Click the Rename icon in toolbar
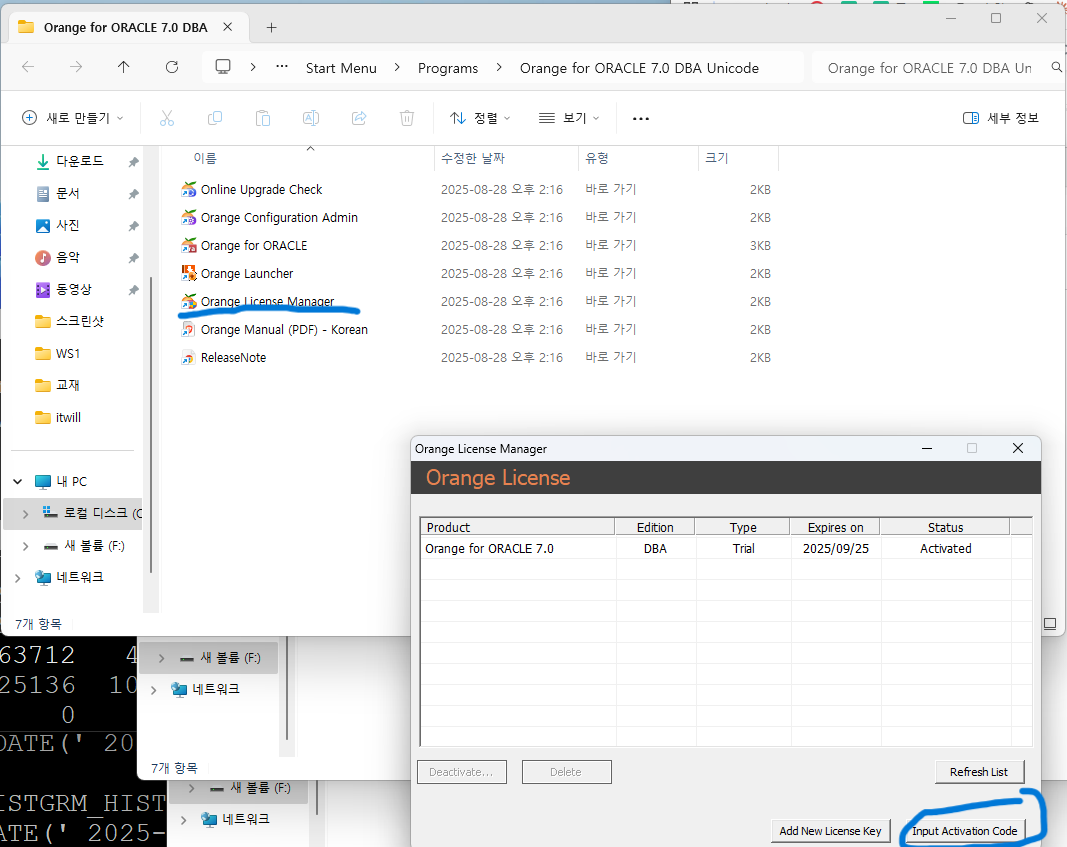 tap(311, 118)
